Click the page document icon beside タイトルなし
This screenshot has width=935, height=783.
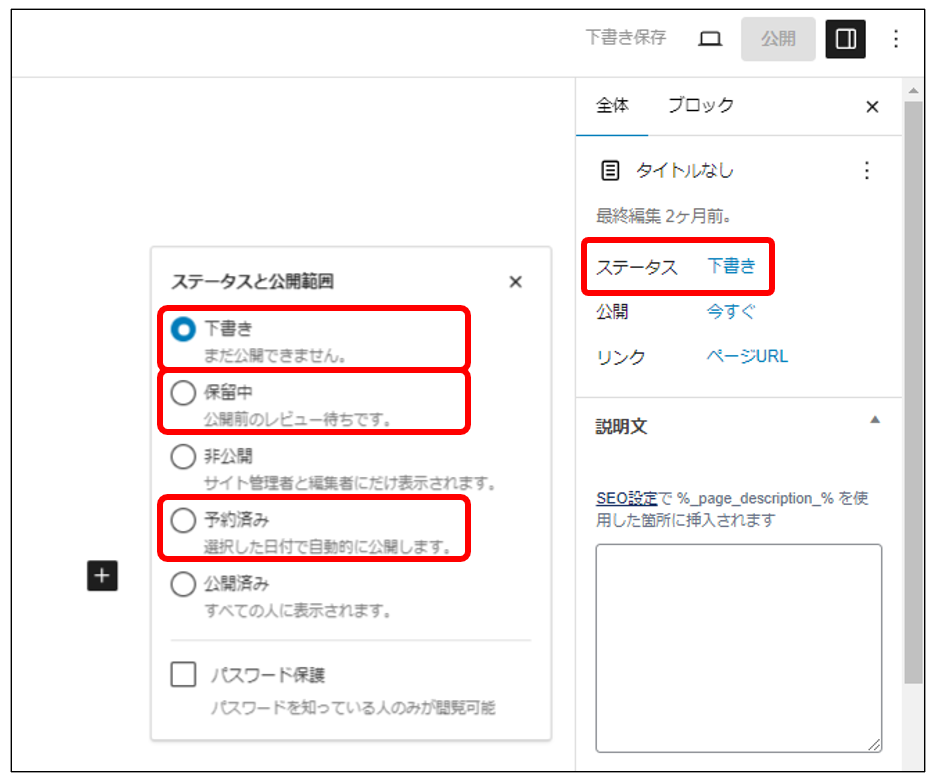click(610, 171)
